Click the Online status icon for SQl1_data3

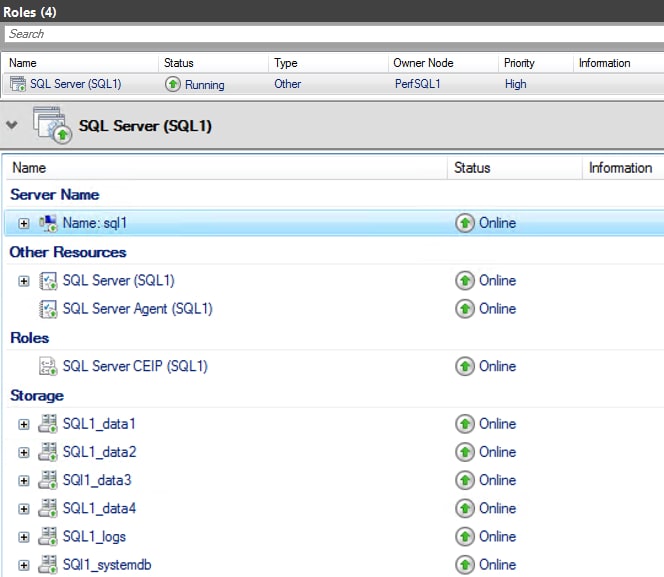[x=465, y=480]
